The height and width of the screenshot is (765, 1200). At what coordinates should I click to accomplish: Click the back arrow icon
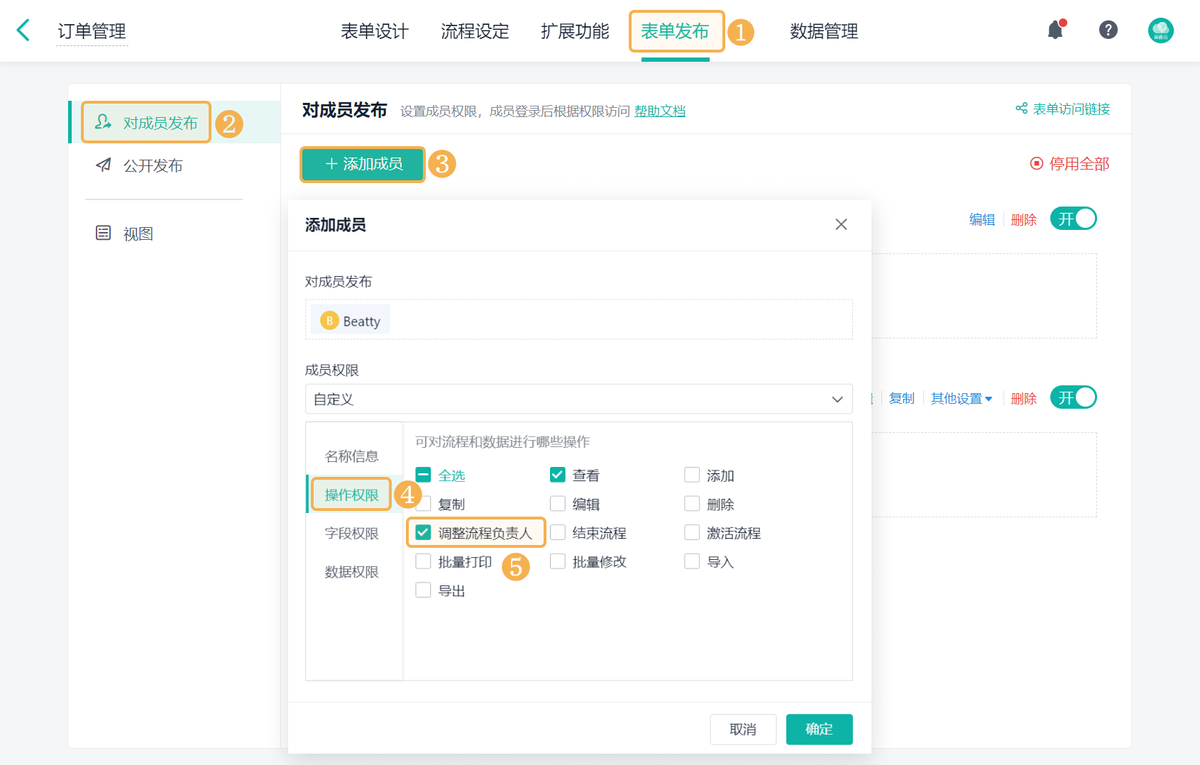(23, 30)
